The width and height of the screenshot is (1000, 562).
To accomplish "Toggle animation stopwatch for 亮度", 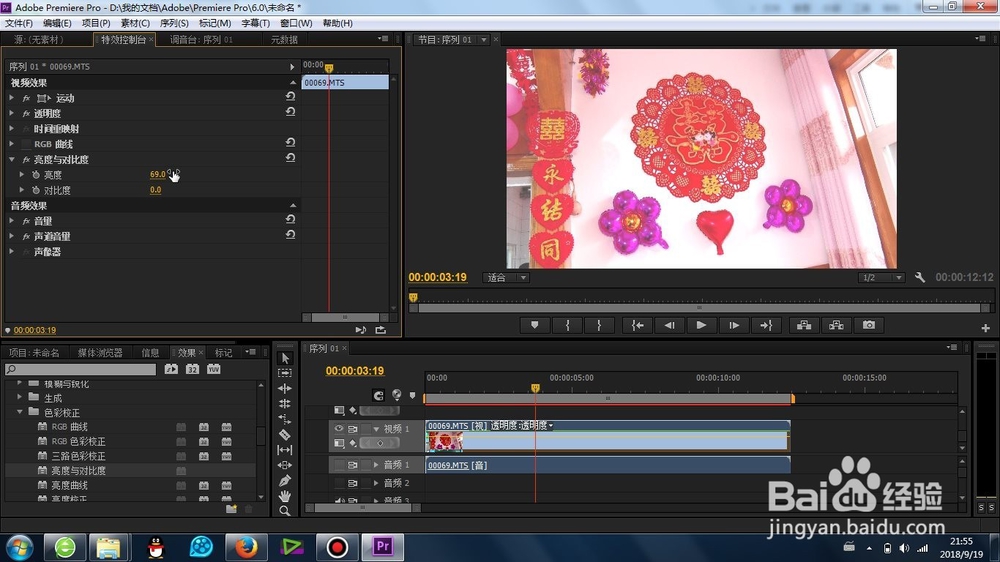I will (x=36, y=175).
